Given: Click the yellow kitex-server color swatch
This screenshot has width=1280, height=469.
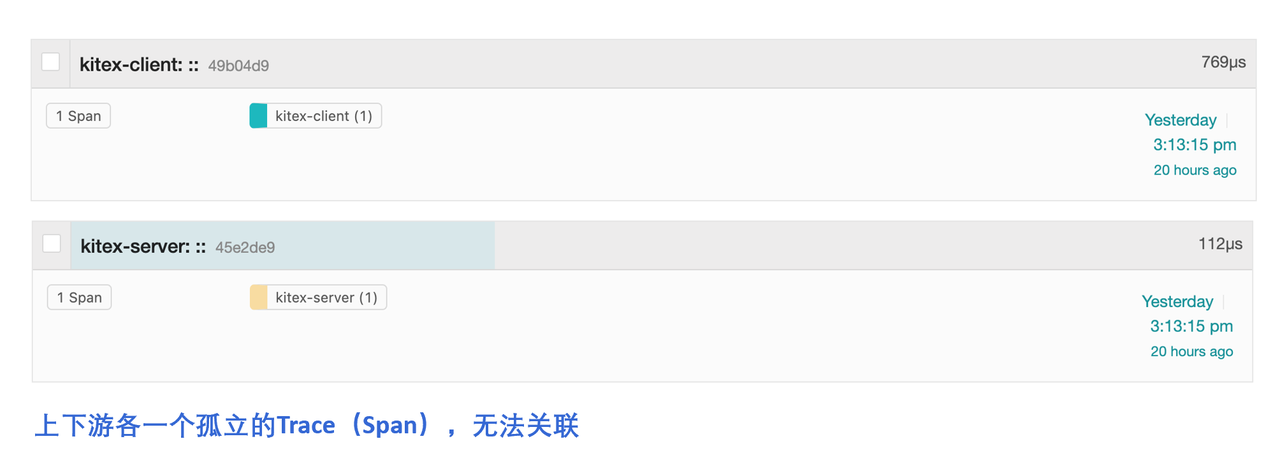Looking at the screenshot, I should (x=258, y=297).
